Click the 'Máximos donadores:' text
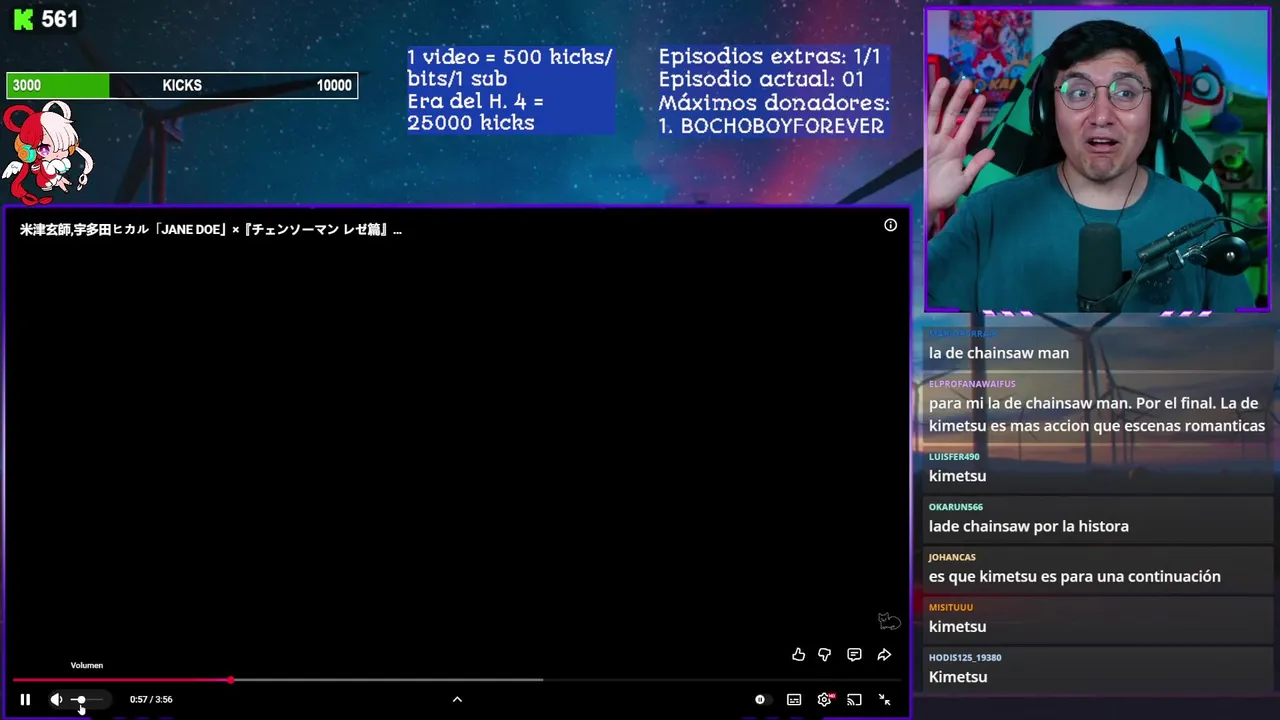 point(774,103)
